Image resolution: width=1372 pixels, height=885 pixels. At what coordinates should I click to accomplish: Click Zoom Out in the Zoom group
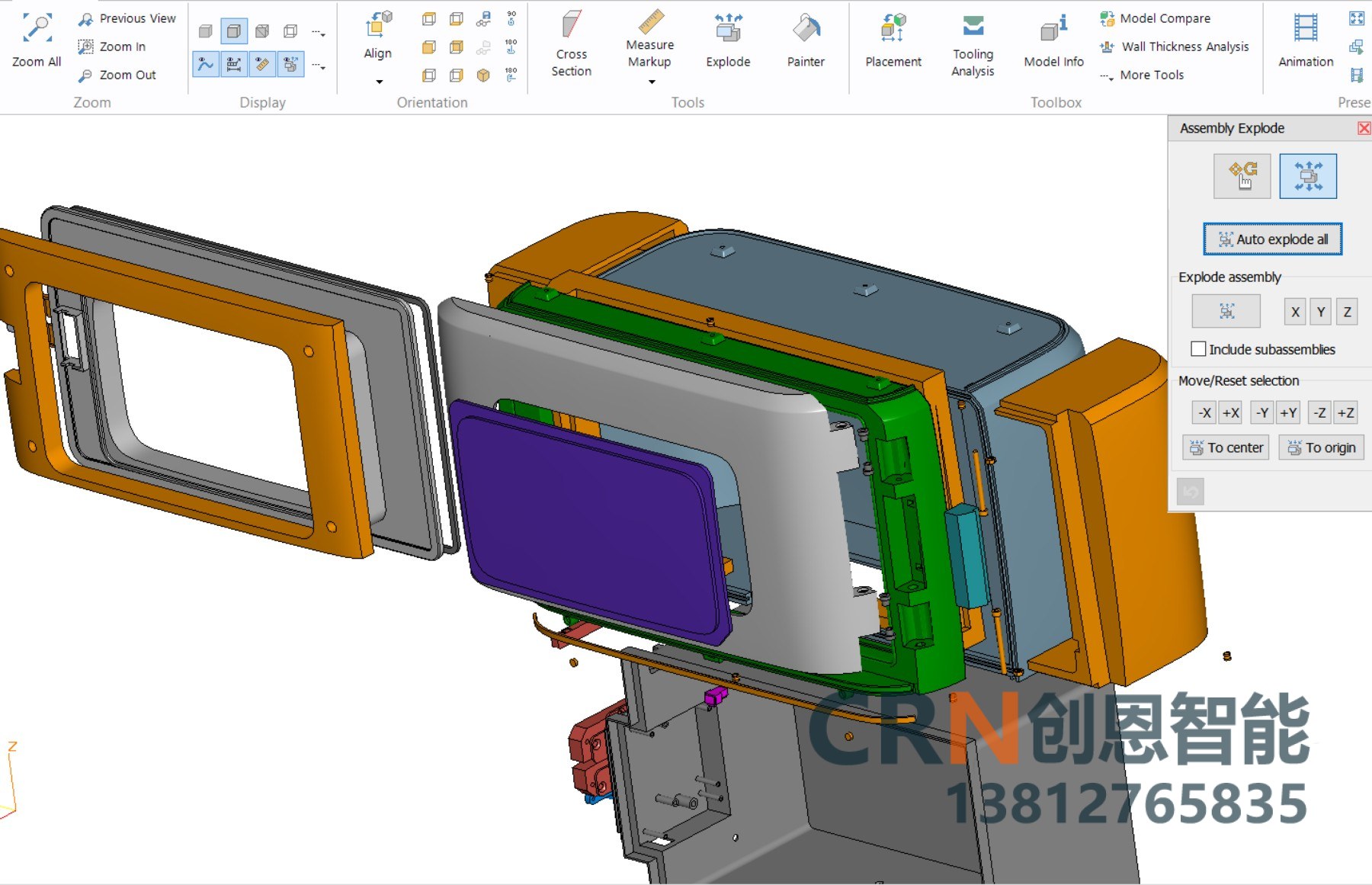coord(117,75)
